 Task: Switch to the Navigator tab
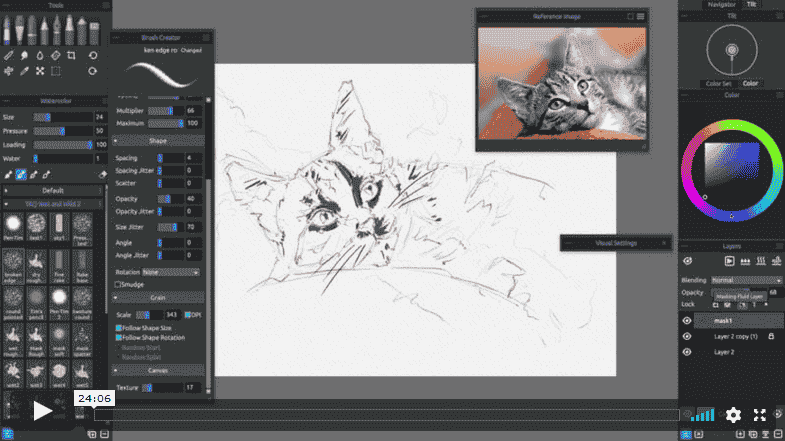tap(721, 4)
